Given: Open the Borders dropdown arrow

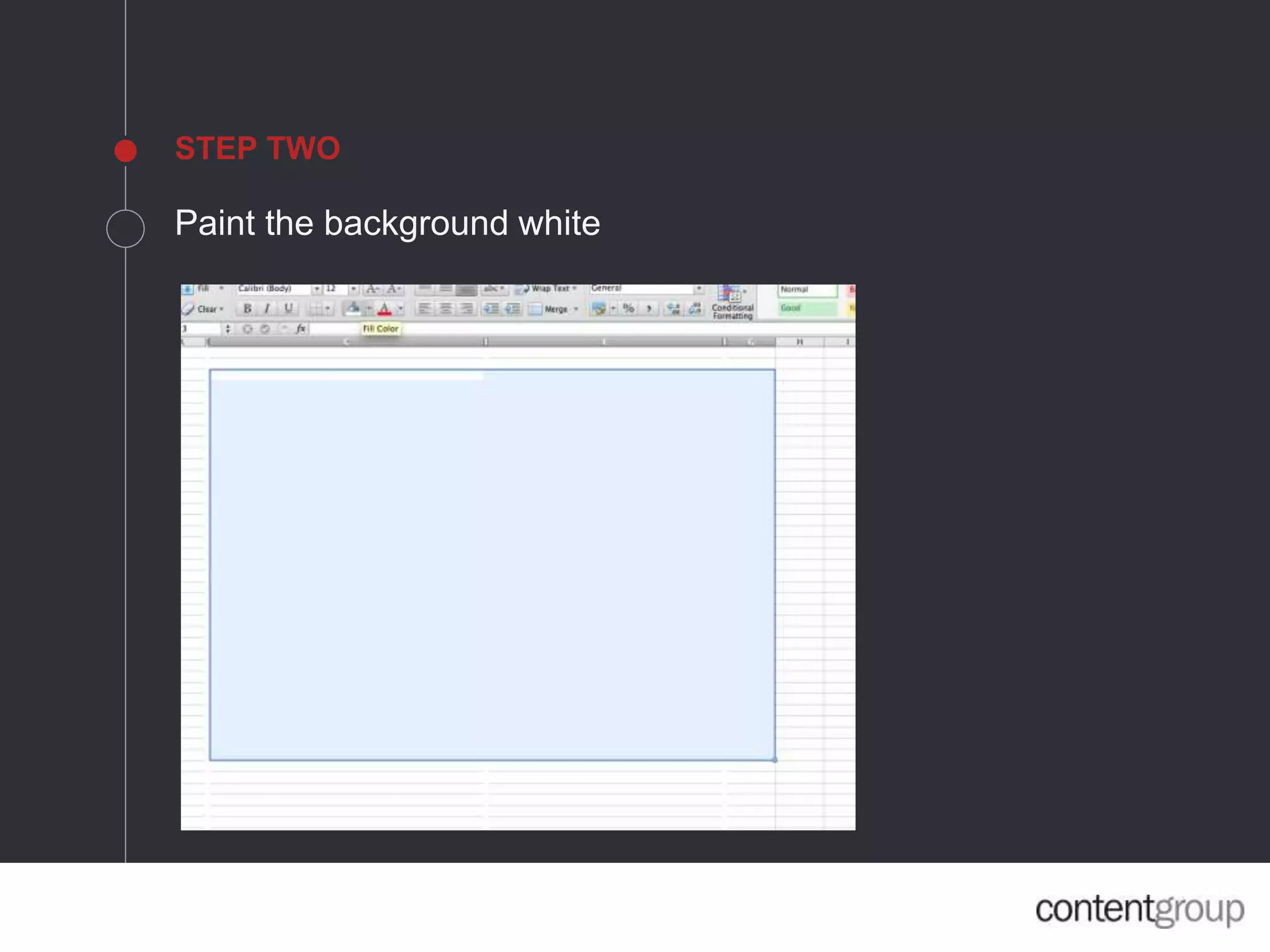Looking at the screenshot, I should pos(328,309).
